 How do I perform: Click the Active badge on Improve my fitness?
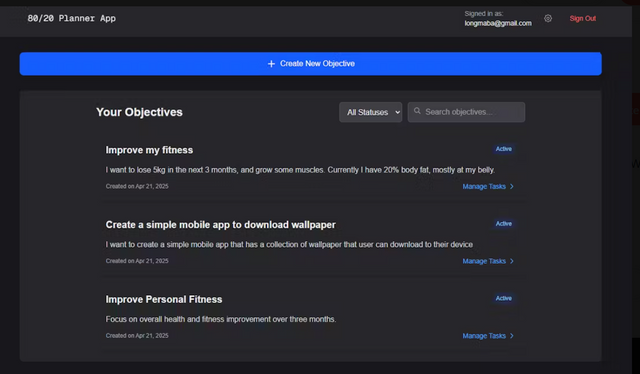(504, 149)
